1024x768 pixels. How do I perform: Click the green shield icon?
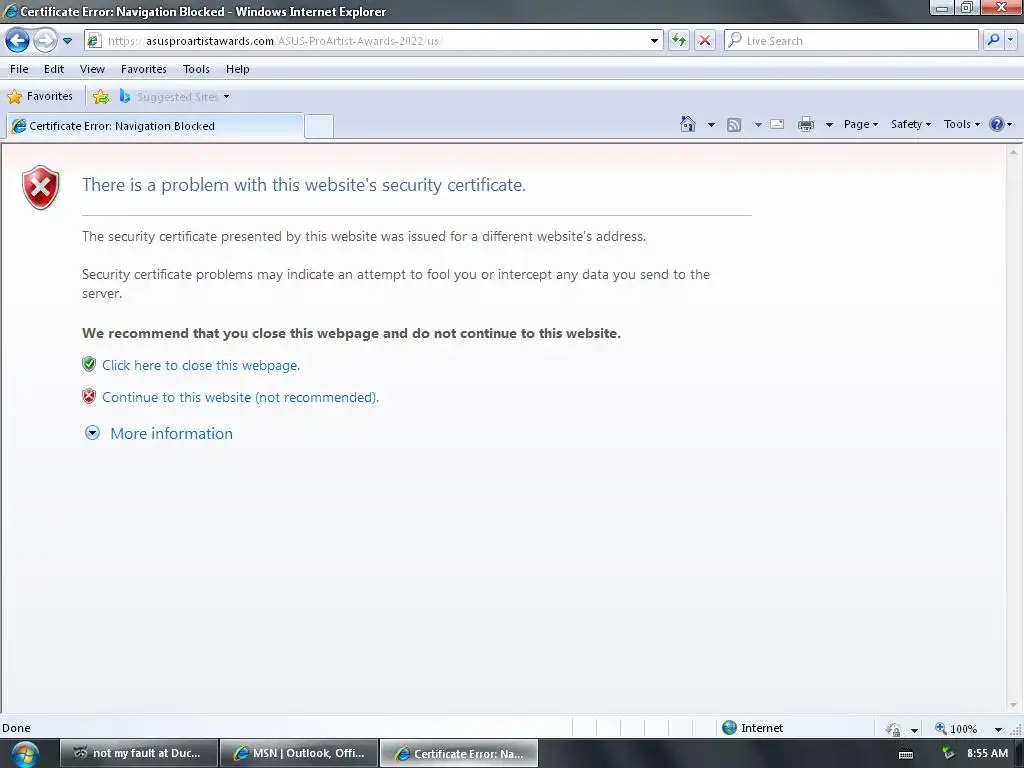tap(89, 364)
